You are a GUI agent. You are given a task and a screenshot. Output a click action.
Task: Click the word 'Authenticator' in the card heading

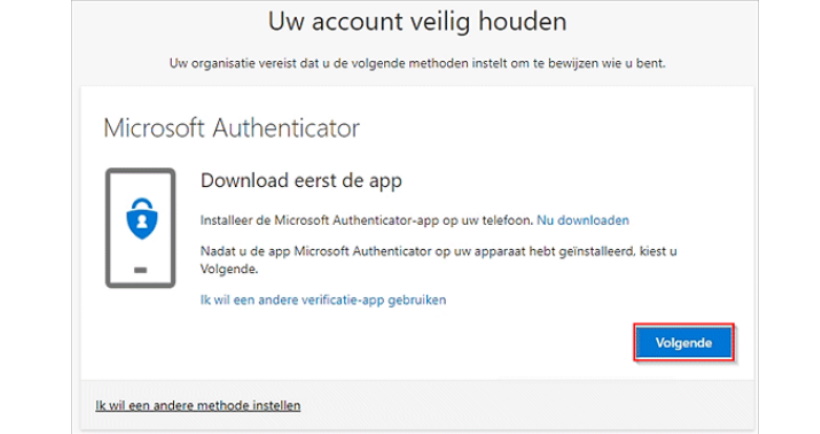pyautogui.click(x=286, y=128)
